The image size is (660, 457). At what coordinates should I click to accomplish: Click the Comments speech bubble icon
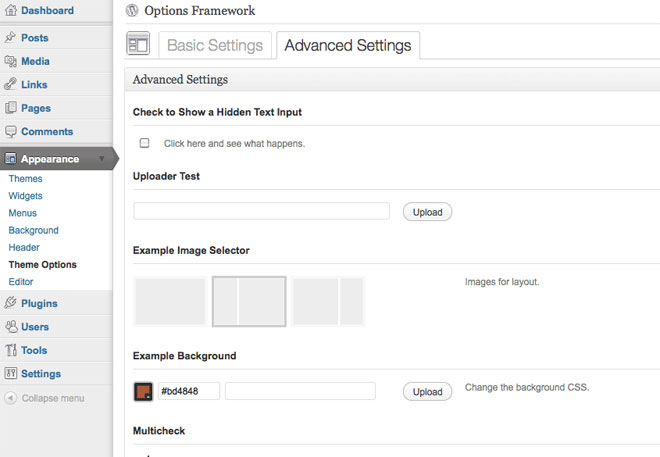(11, 132)
